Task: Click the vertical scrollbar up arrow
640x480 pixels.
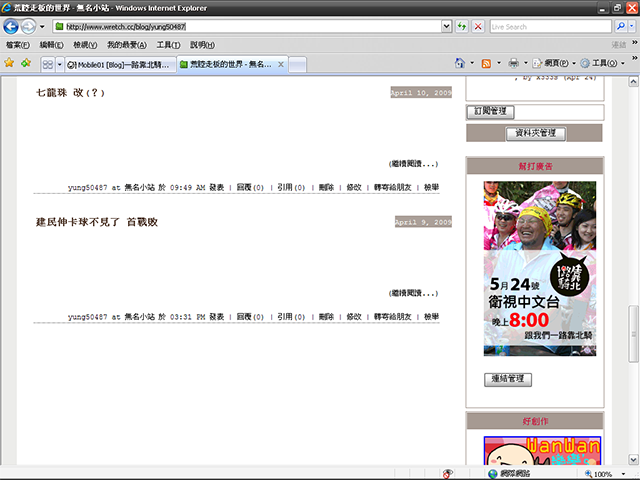Action: click(x=633, y=82)
